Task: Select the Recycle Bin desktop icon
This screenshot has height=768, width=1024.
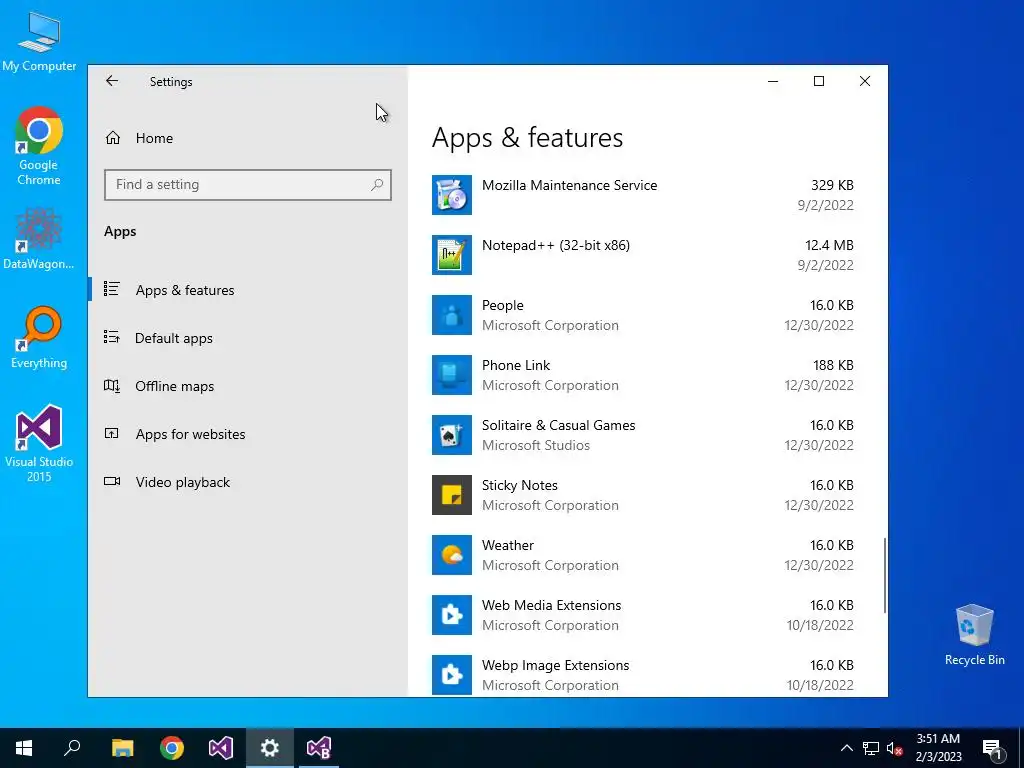Action: point(974,635)
